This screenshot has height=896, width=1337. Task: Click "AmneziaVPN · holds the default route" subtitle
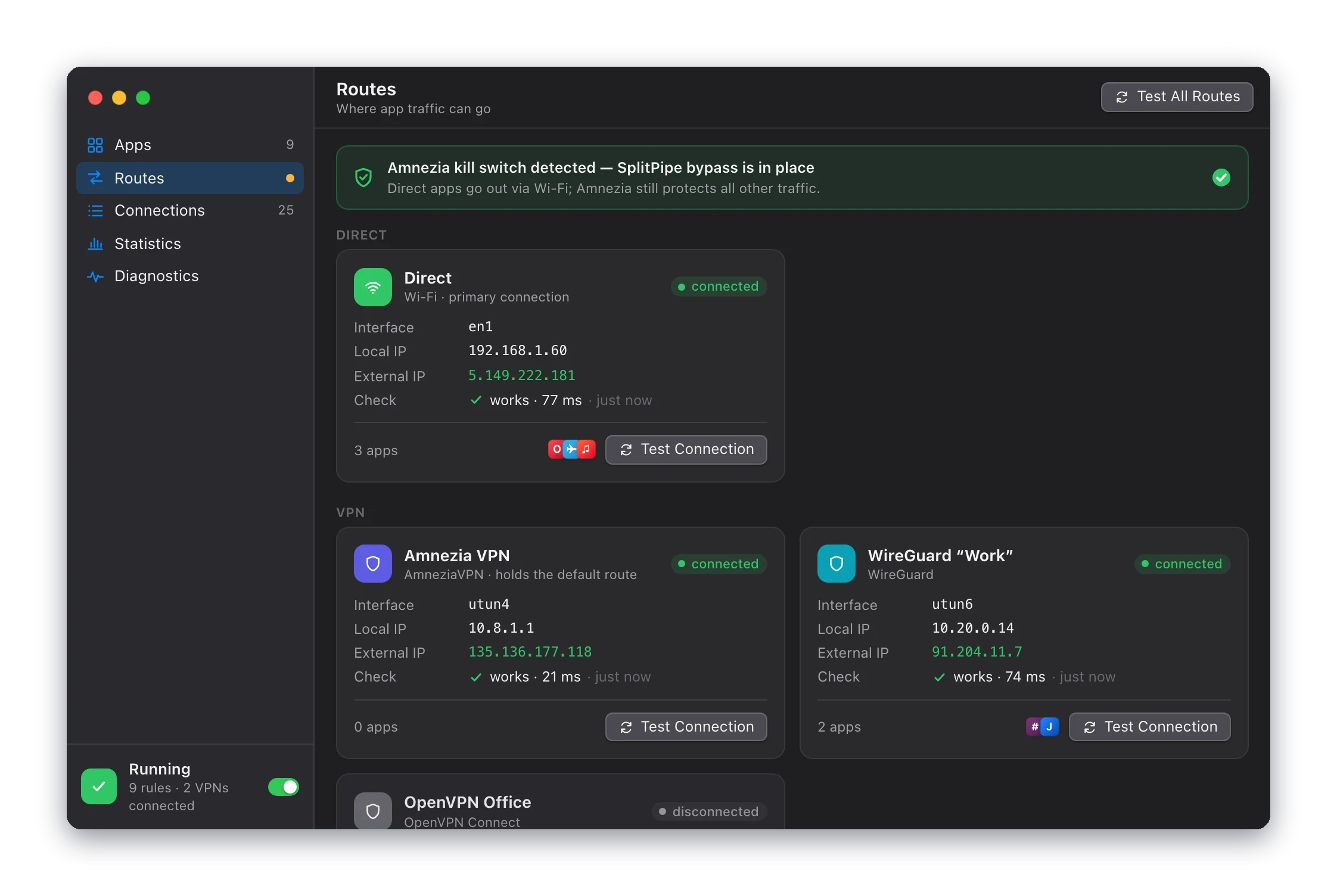520,574
